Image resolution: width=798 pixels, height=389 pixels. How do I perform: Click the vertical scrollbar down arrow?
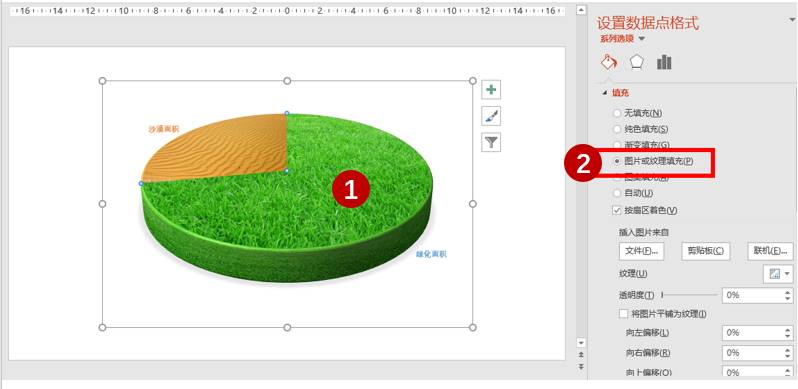pos(582,342)
